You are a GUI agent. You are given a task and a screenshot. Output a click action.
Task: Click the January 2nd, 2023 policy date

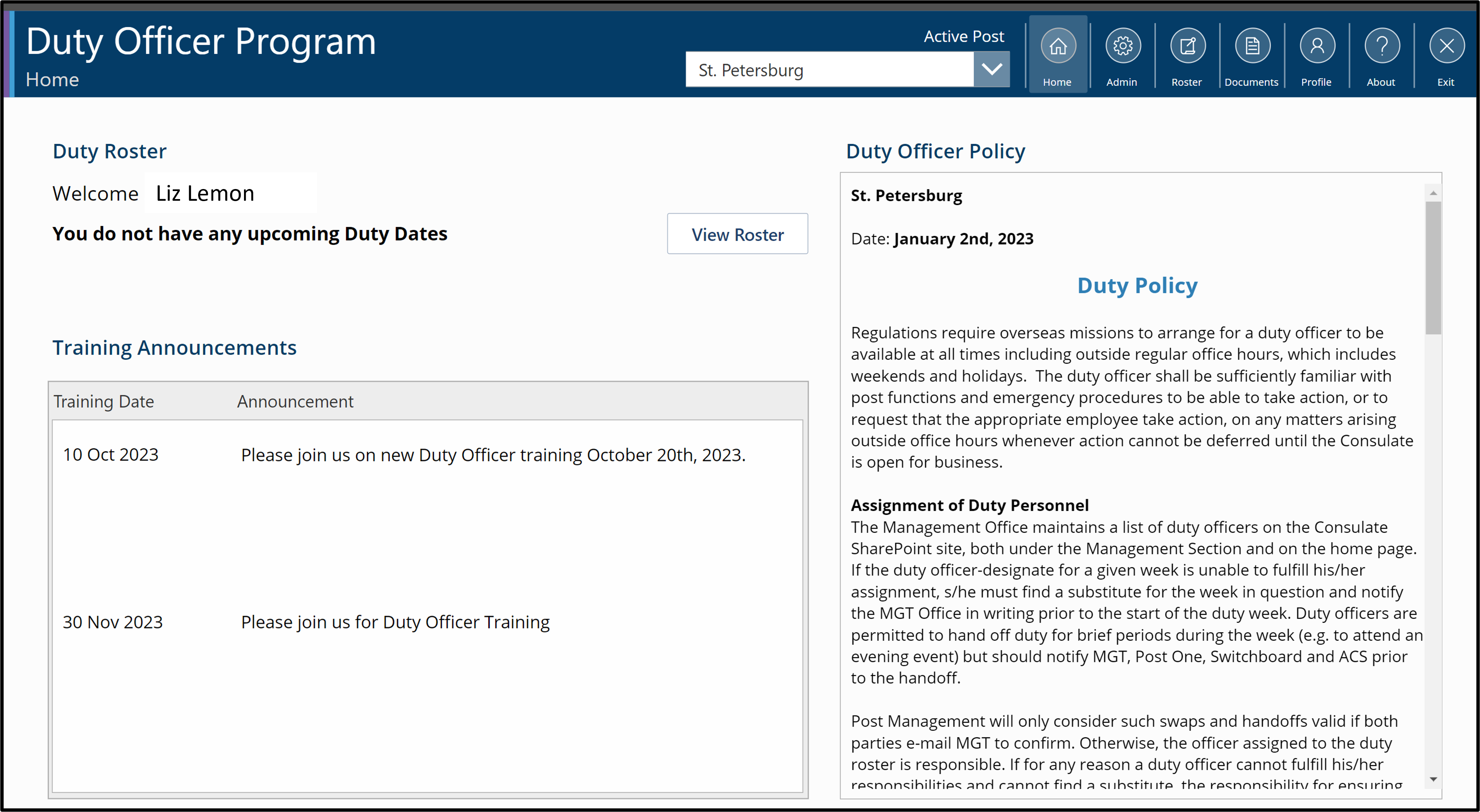pyautogui.click(x=964, y=239)
